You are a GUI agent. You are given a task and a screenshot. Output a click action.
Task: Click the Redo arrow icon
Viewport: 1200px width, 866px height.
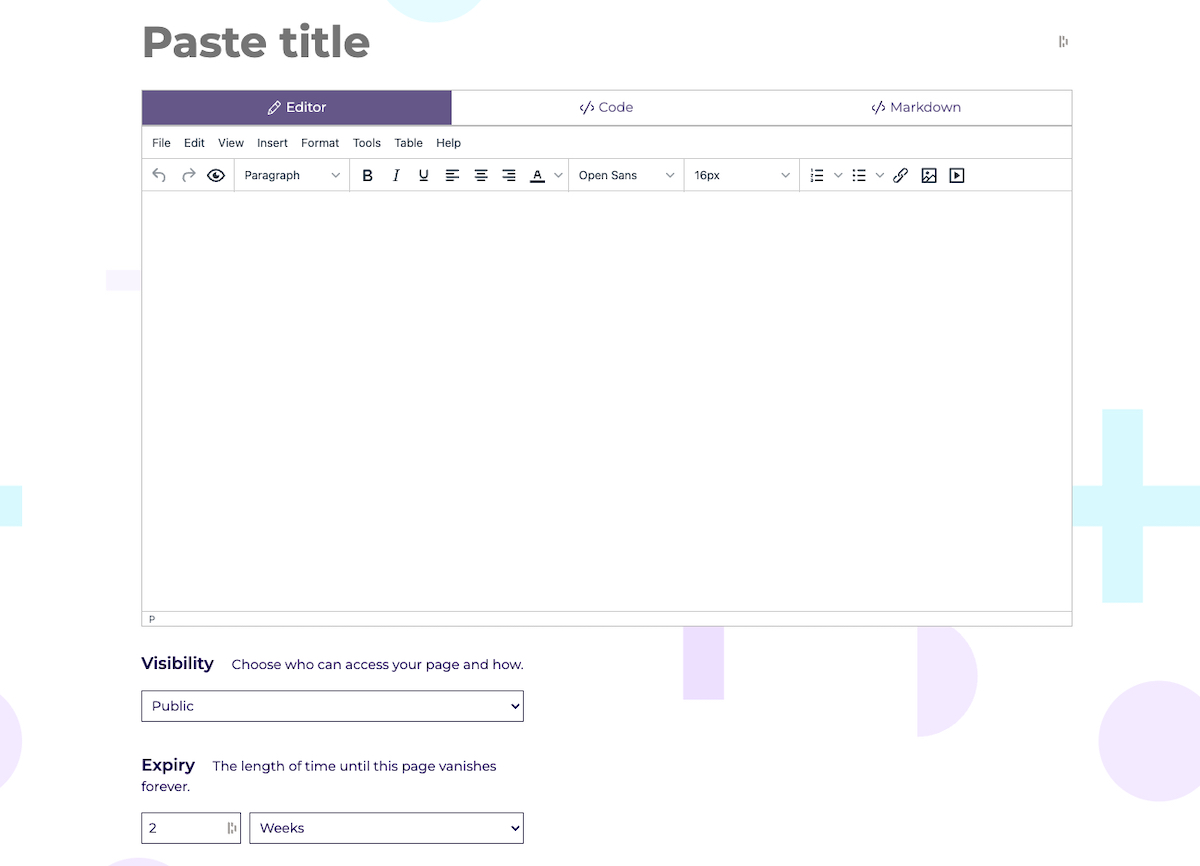coord(188,175)
